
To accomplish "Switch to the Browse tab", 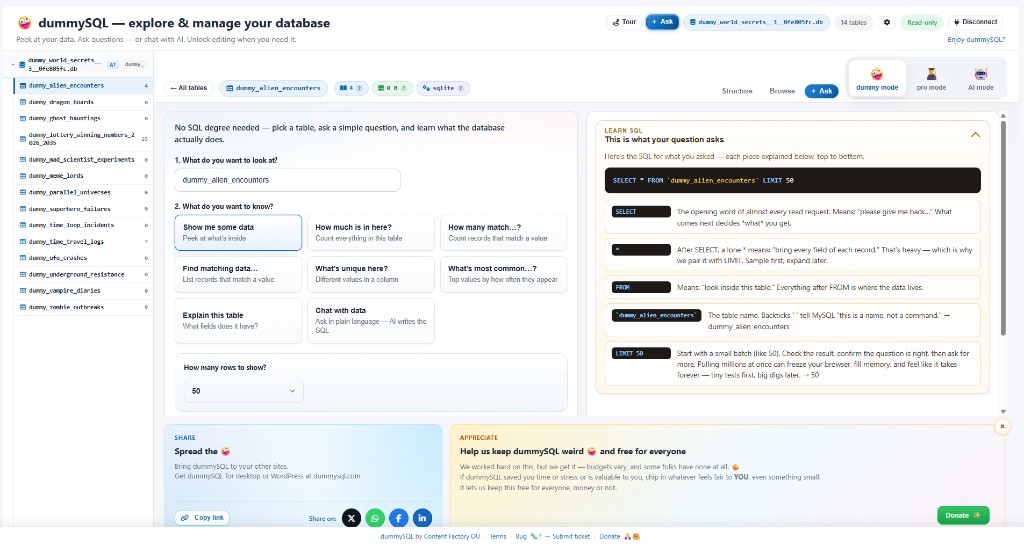I will 782,91.
